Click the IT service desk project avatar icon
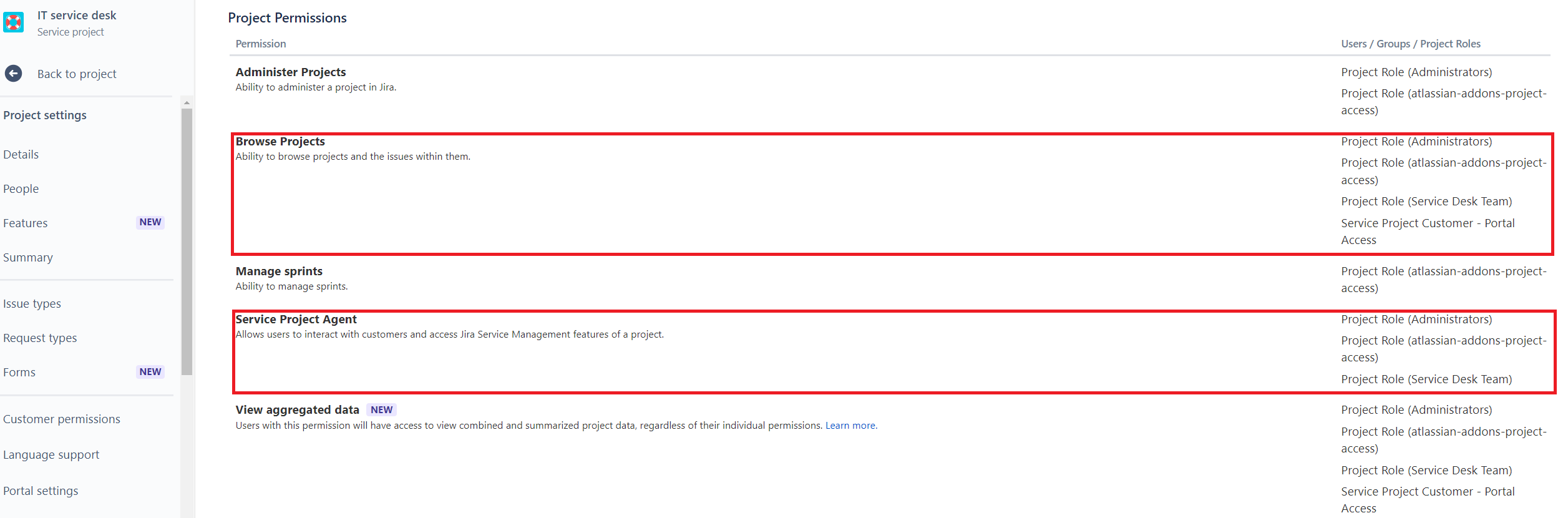This screenshot has height=518, width=1568. [x=13, y=22]
